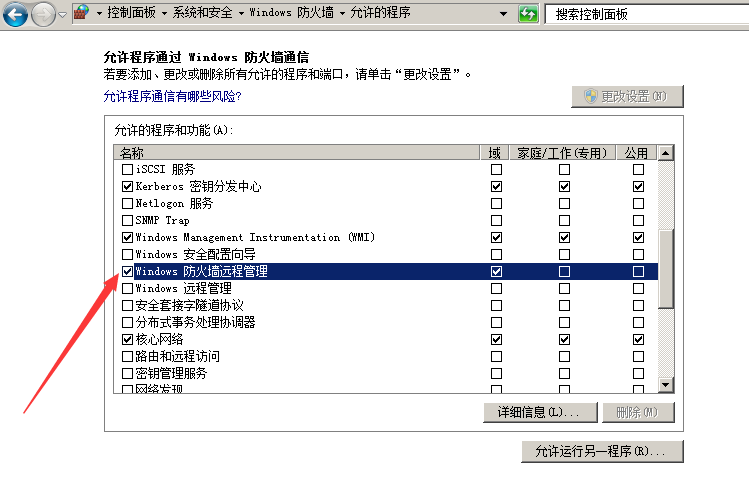Expand the arrow after 系统和安全 breadcrumb
Viewport: 749px width, 489px height.
[243, 15]
